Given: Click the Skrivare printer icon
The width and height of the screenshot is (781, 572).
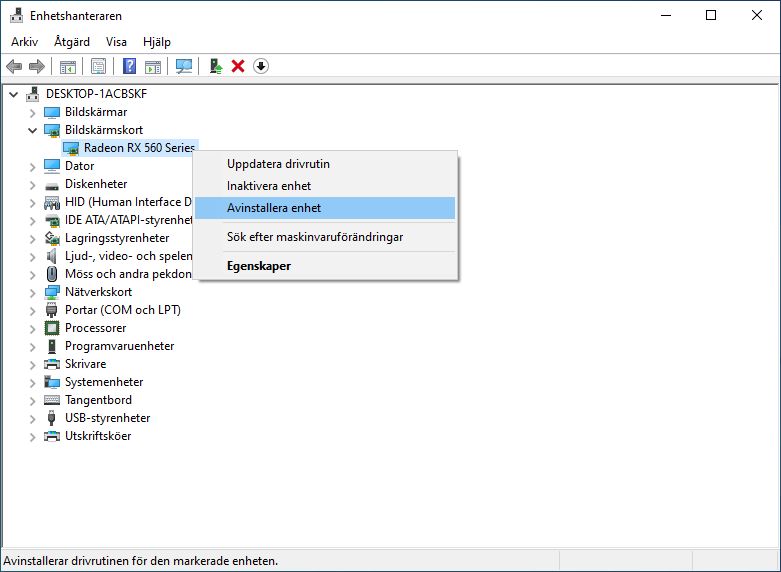Looking at the screenshot, I should 52,364.
